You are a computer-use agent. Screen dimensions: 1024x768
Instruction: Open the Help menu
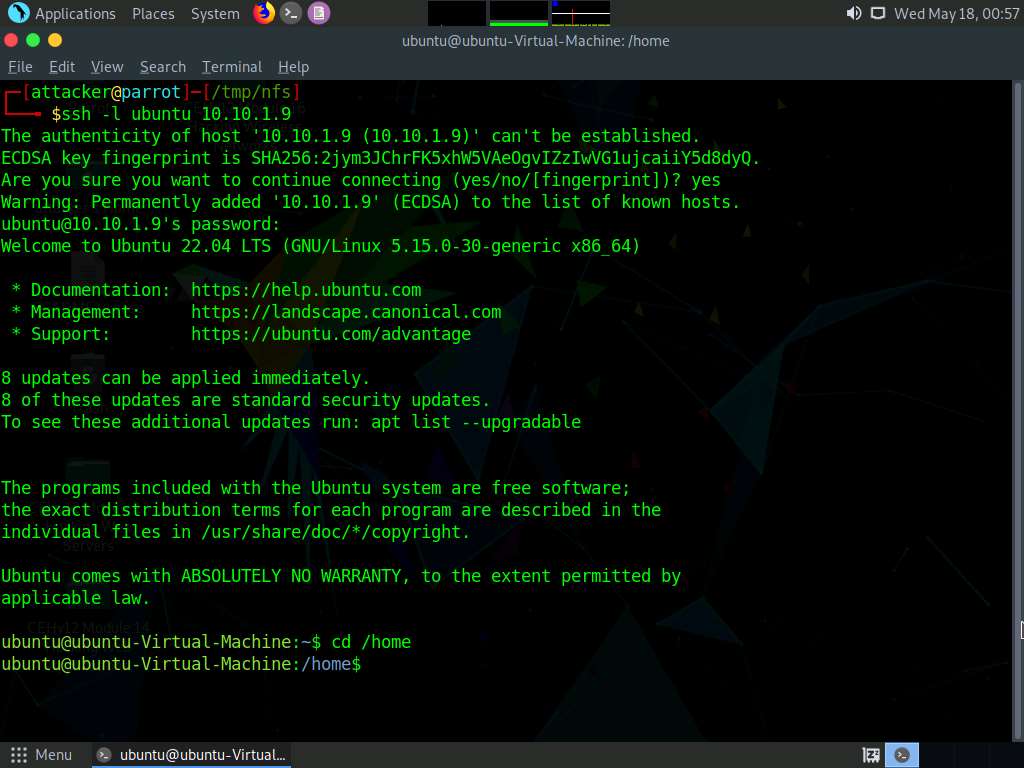pyautogui.click(x=293, y=67)
